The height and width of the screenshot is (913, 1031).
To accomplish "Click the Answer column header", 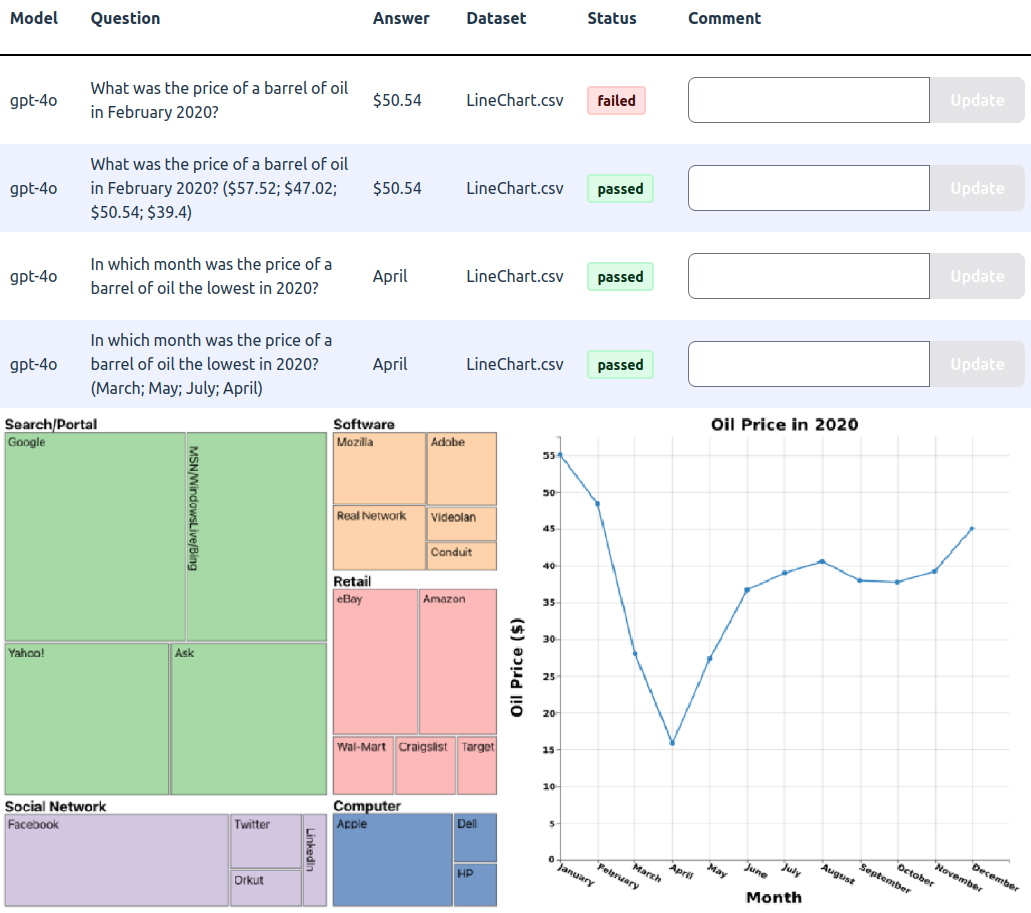I will click(401, 18).
